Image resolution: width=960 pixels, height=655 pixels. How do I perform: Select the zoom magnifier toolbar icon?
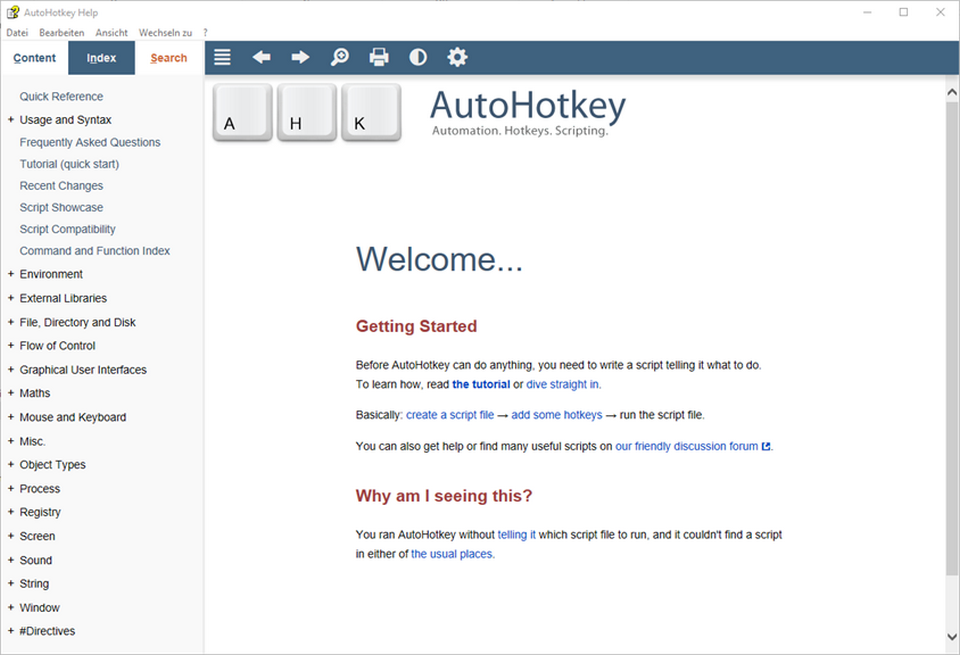pos(339,57)
